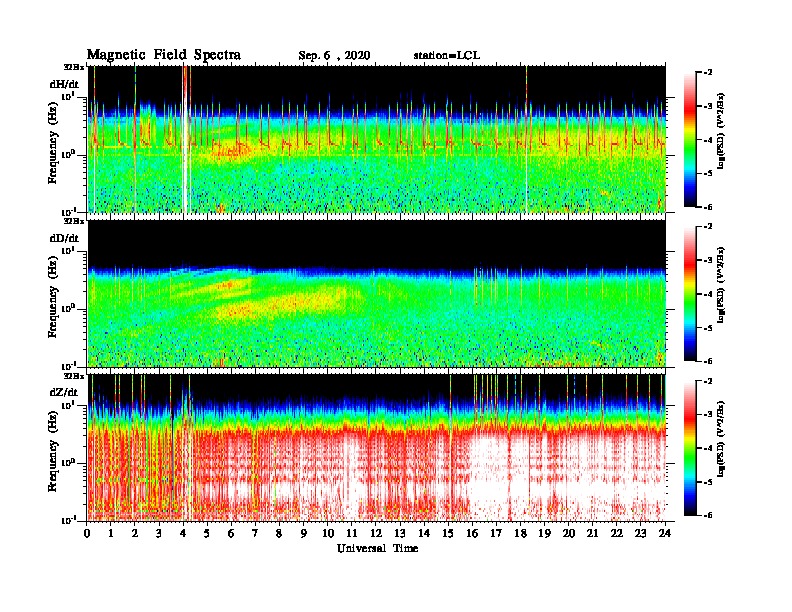Click the dH/dt spectrogram plot area

point(376,139)
